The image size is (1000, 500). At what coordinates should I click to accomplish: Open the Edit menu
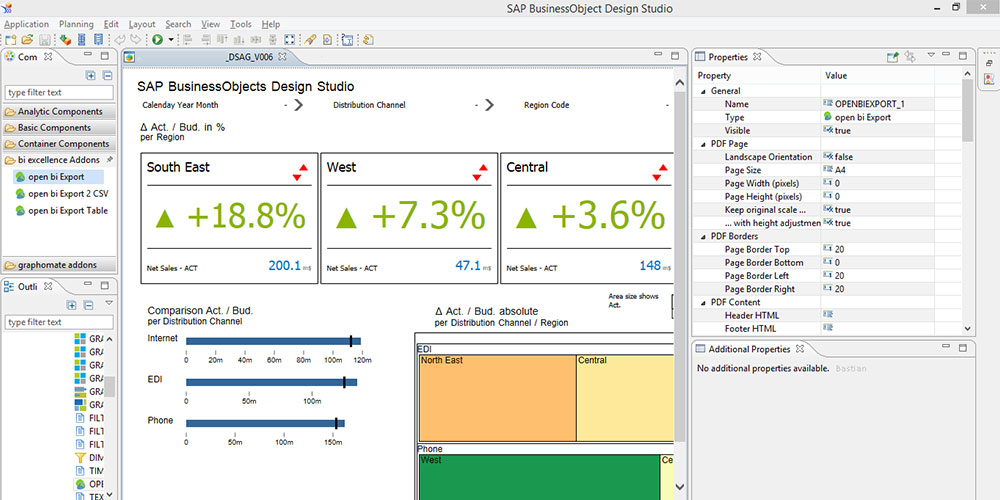pyautogui.click(x=112, y=24)
